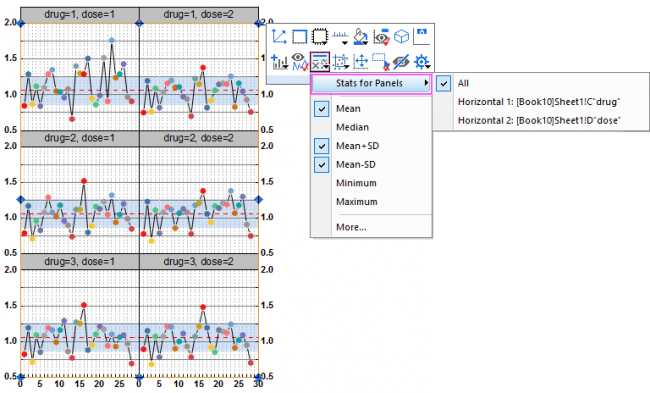Click red peak point in drug=3, dose=2 panel
The height and width of the screenshot is (393, 650).
click(x=203, y=307)
